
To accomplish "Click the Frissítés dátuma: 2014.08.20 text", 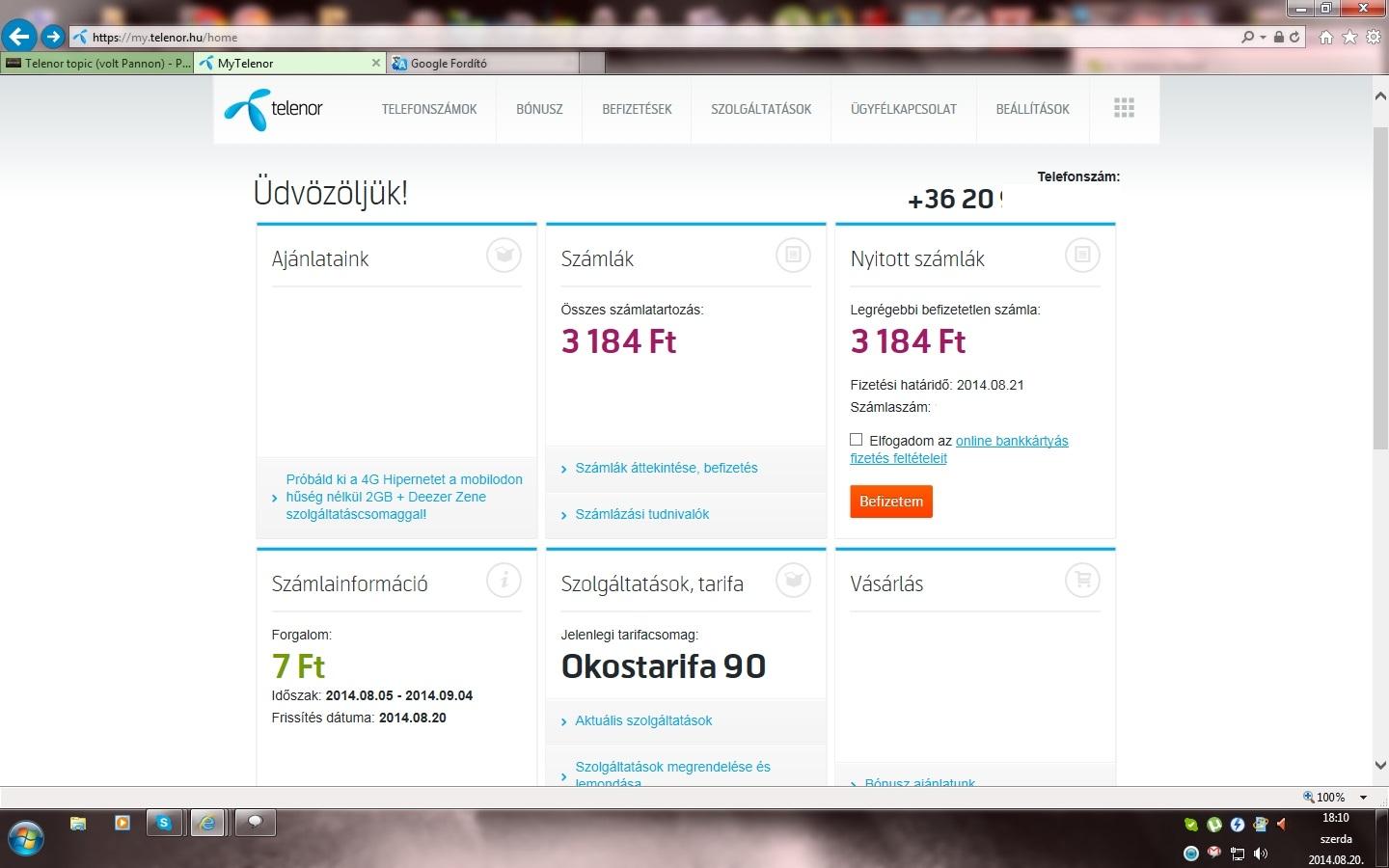I will (x=359, y=718).
